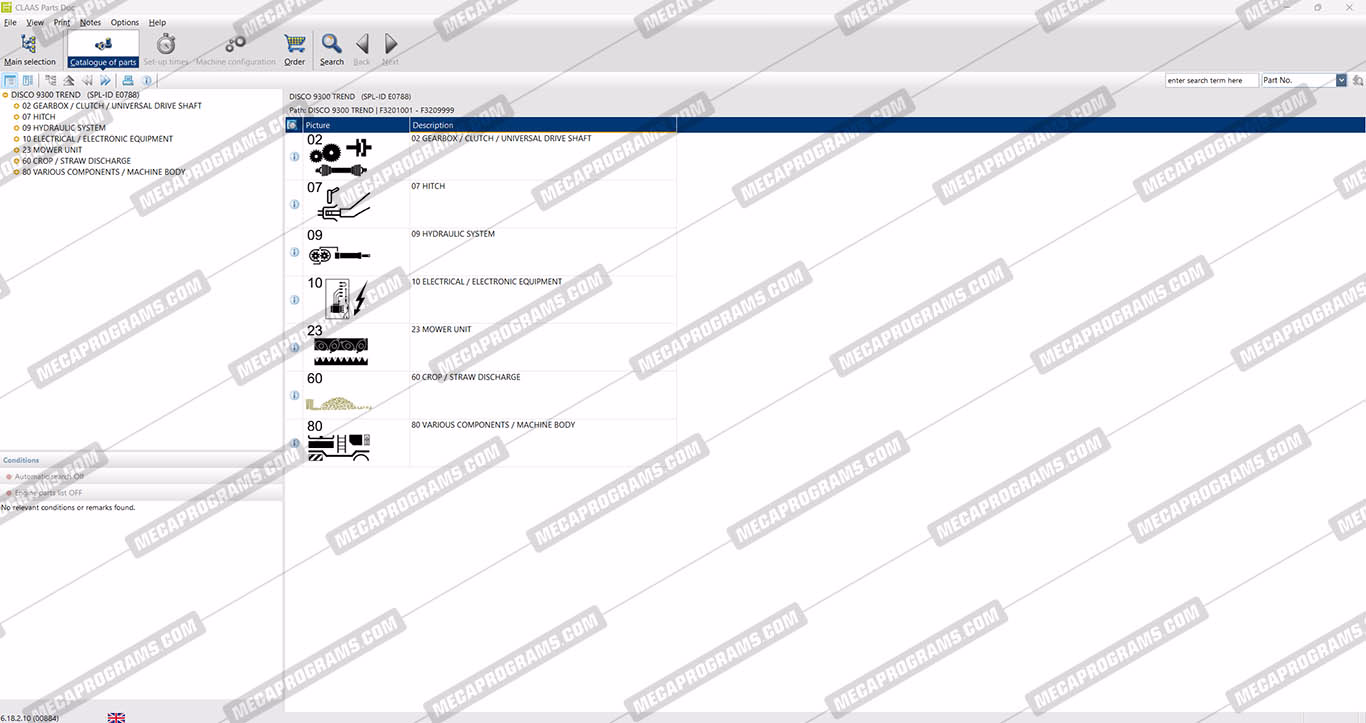
Task: Click info icon for 07 Hitch row
Action: (295, 204)
